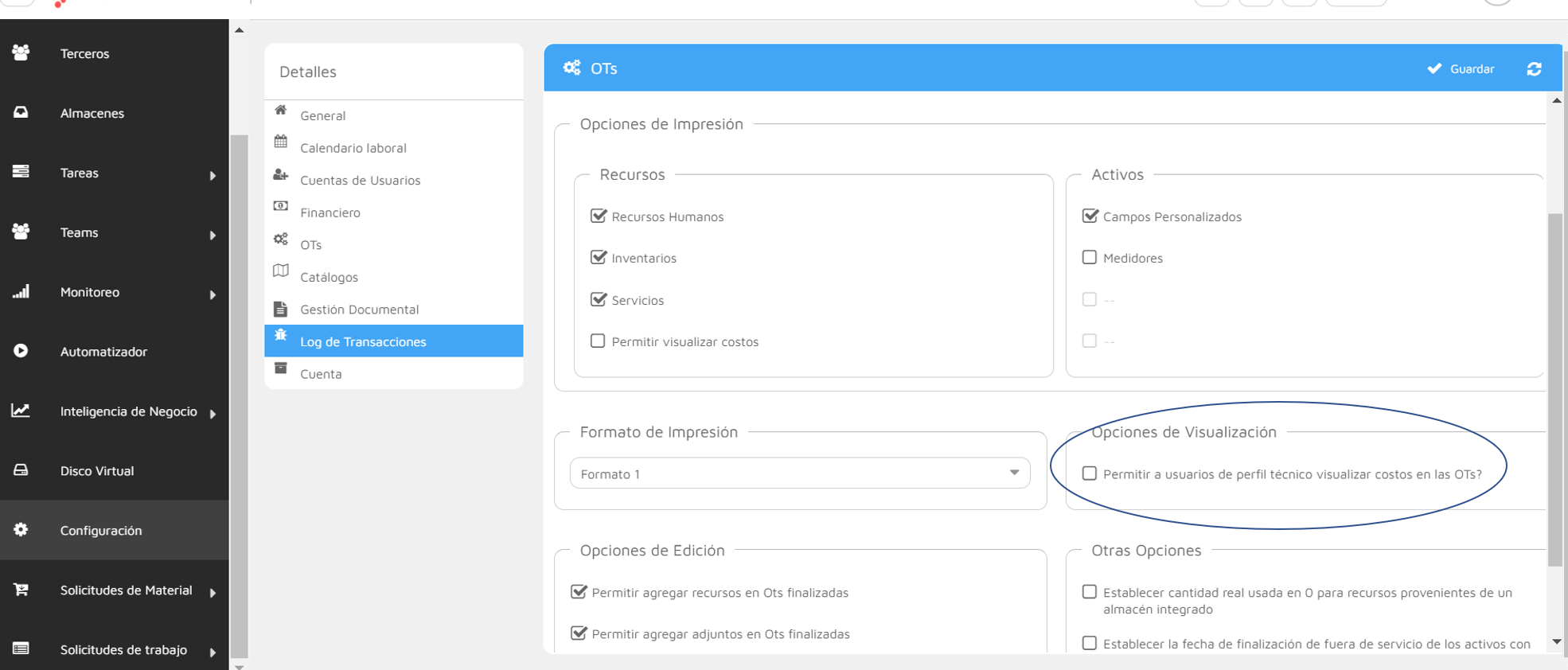The image size is (1568, 670).
Task: Click the right panel vertical scrollbar
Action: click(1555, 390)
